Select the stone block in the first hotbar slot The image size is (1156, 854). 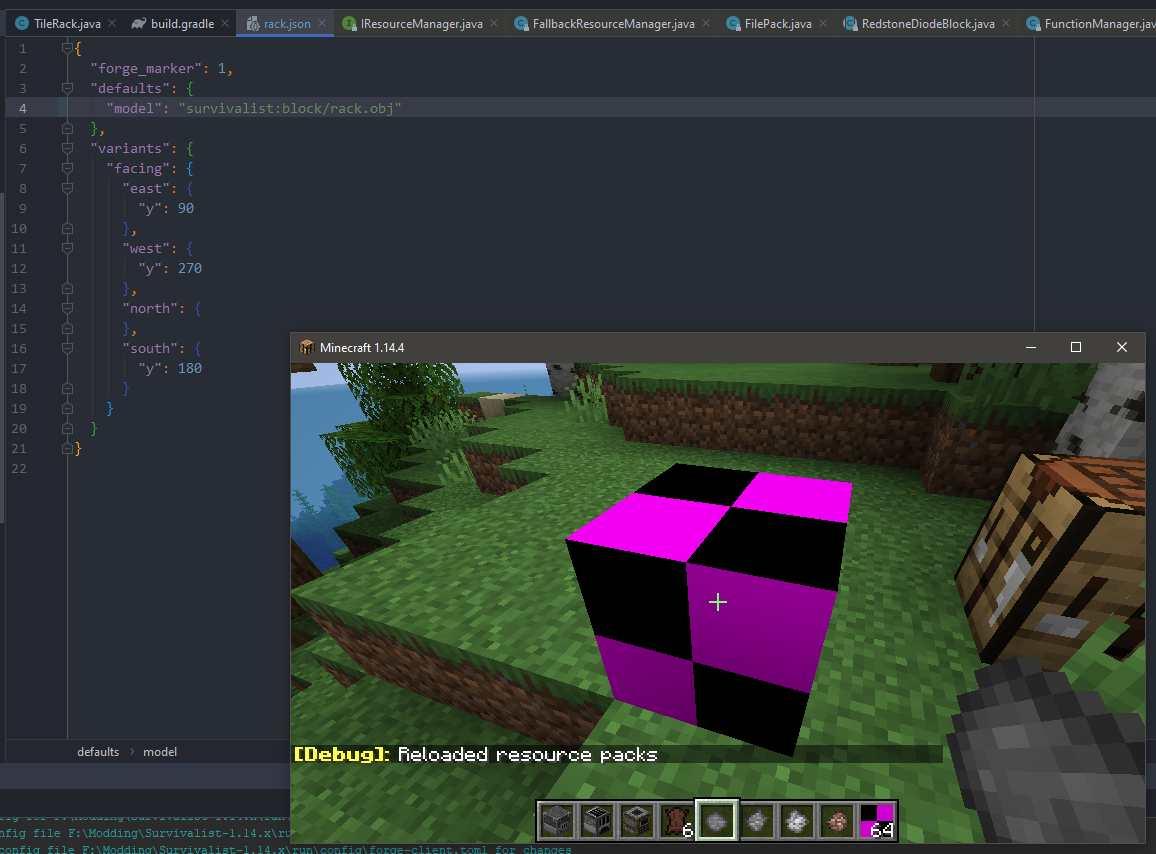(557, 820)
